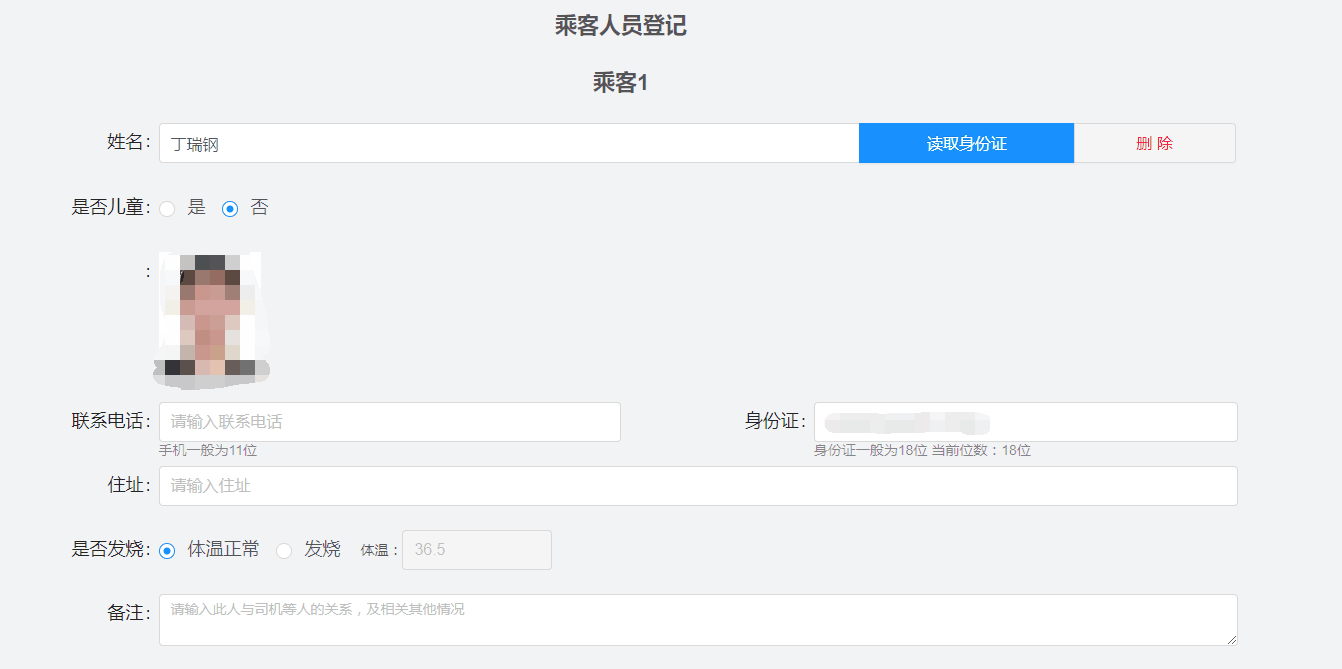The height and width of the screenshot is (669, 1342).
Task: Select 是 for 是否儿童
Action: pos(168,209)
